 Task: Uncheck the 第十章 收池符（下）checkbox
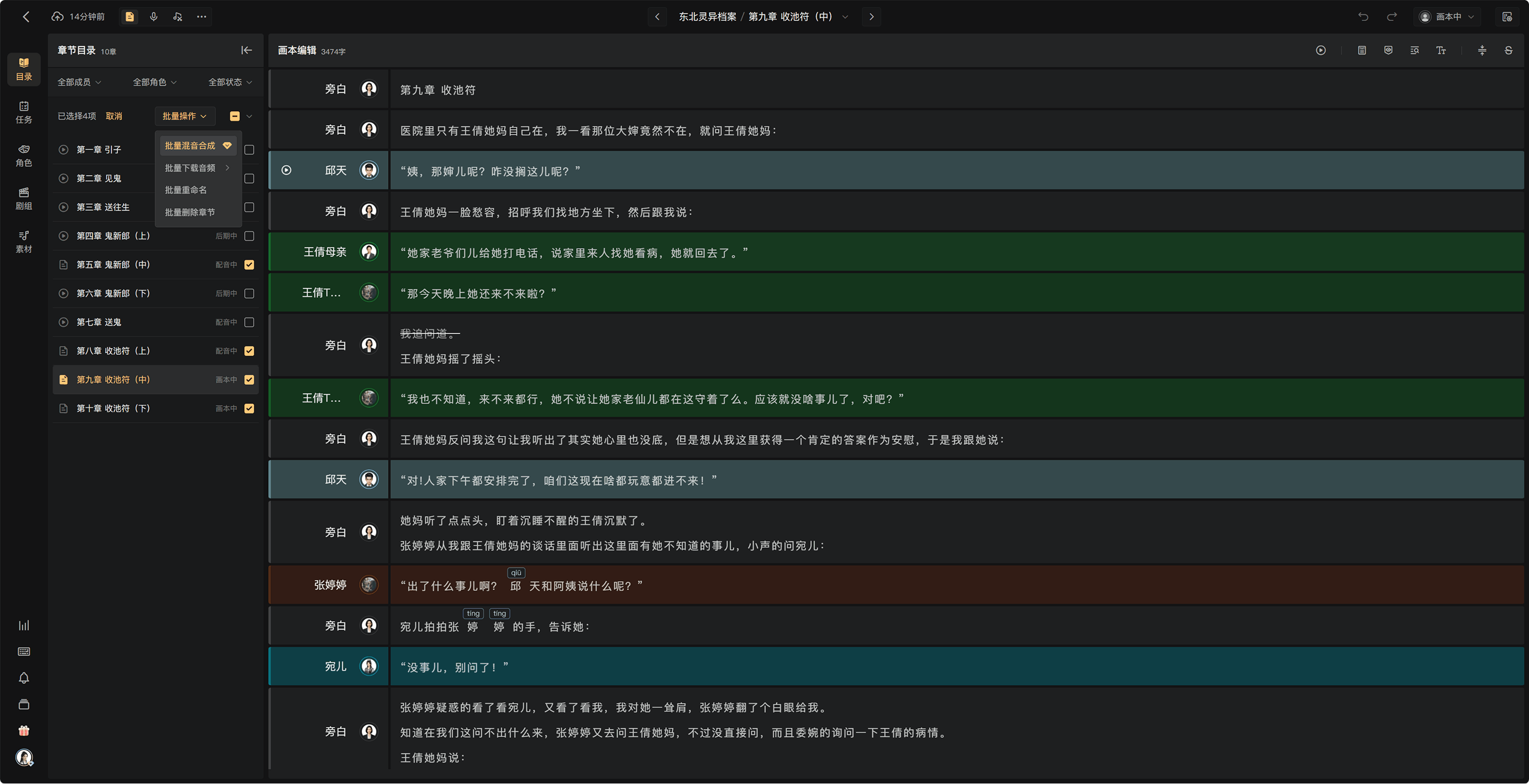coord(250,409)
